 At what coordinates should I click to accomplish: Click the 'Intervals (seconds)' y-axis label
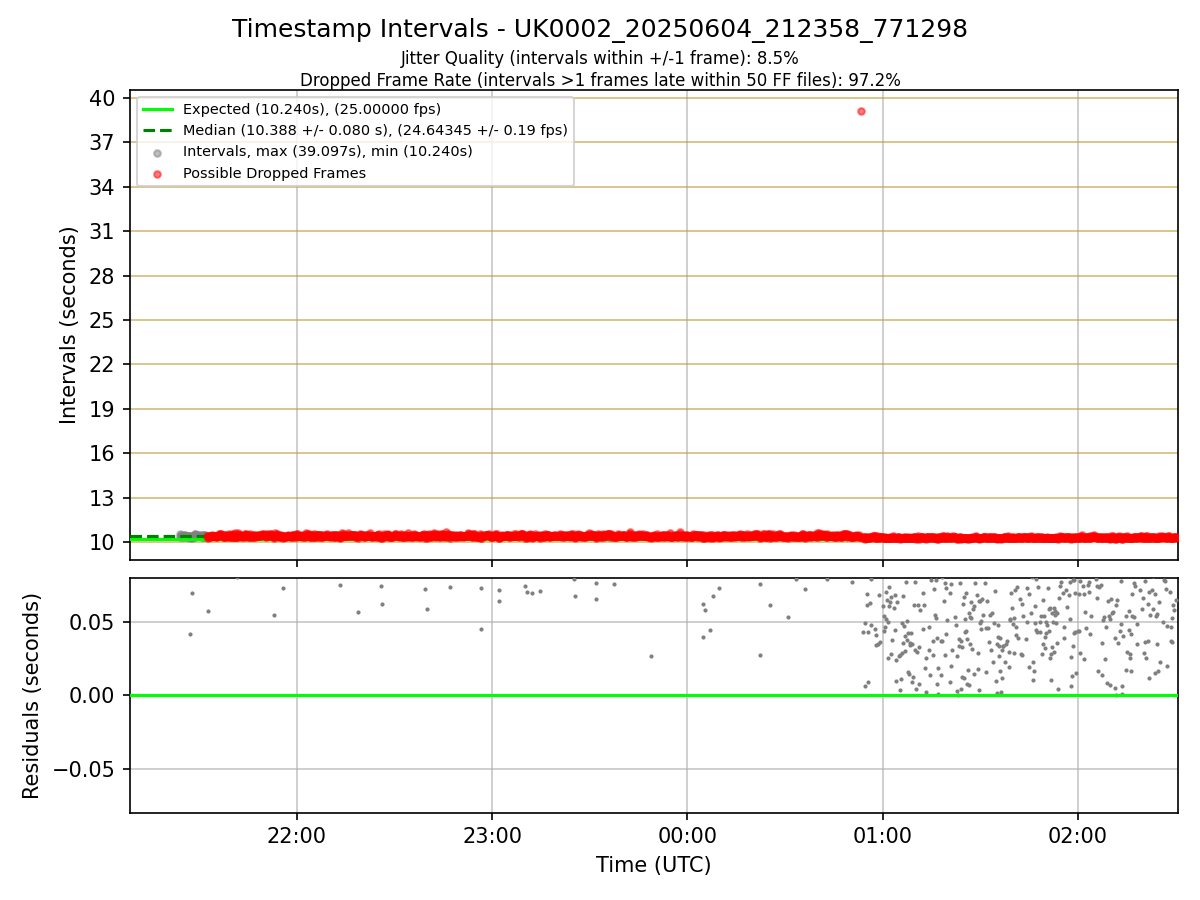tap(68, 325)
